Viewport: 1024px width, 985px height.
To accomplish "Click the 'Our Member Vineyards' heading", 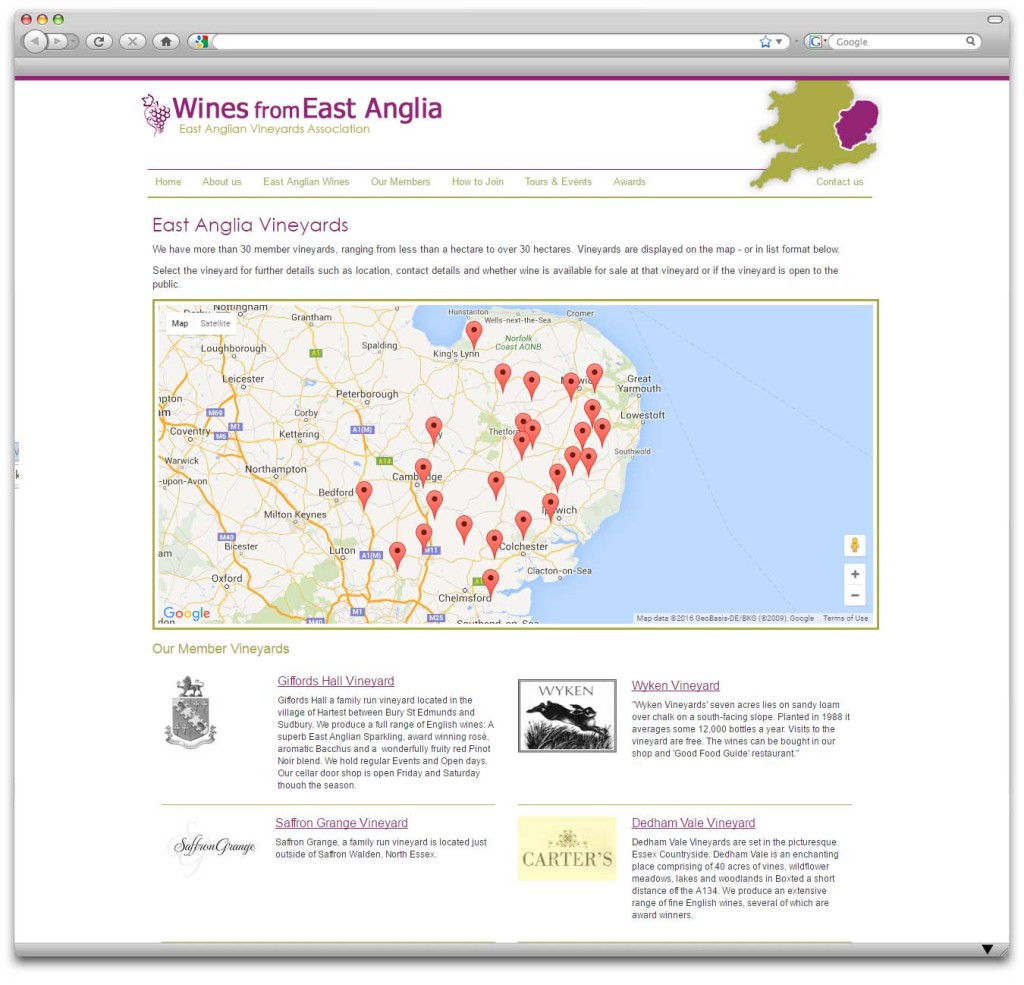I will pyautogui.click(x=221, y=649).
